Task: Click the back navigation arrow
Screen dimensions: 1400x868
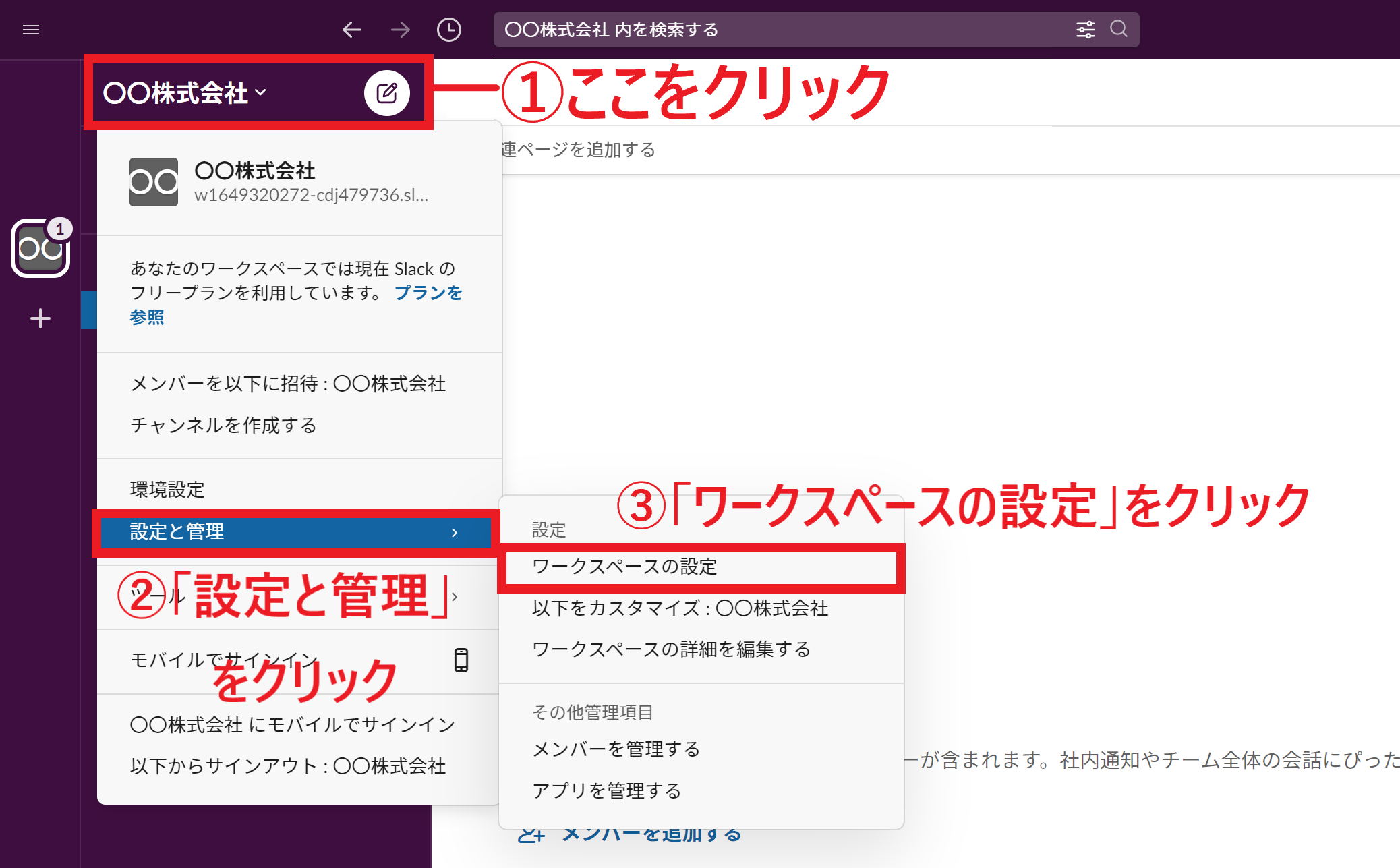Action: [351, 30]
